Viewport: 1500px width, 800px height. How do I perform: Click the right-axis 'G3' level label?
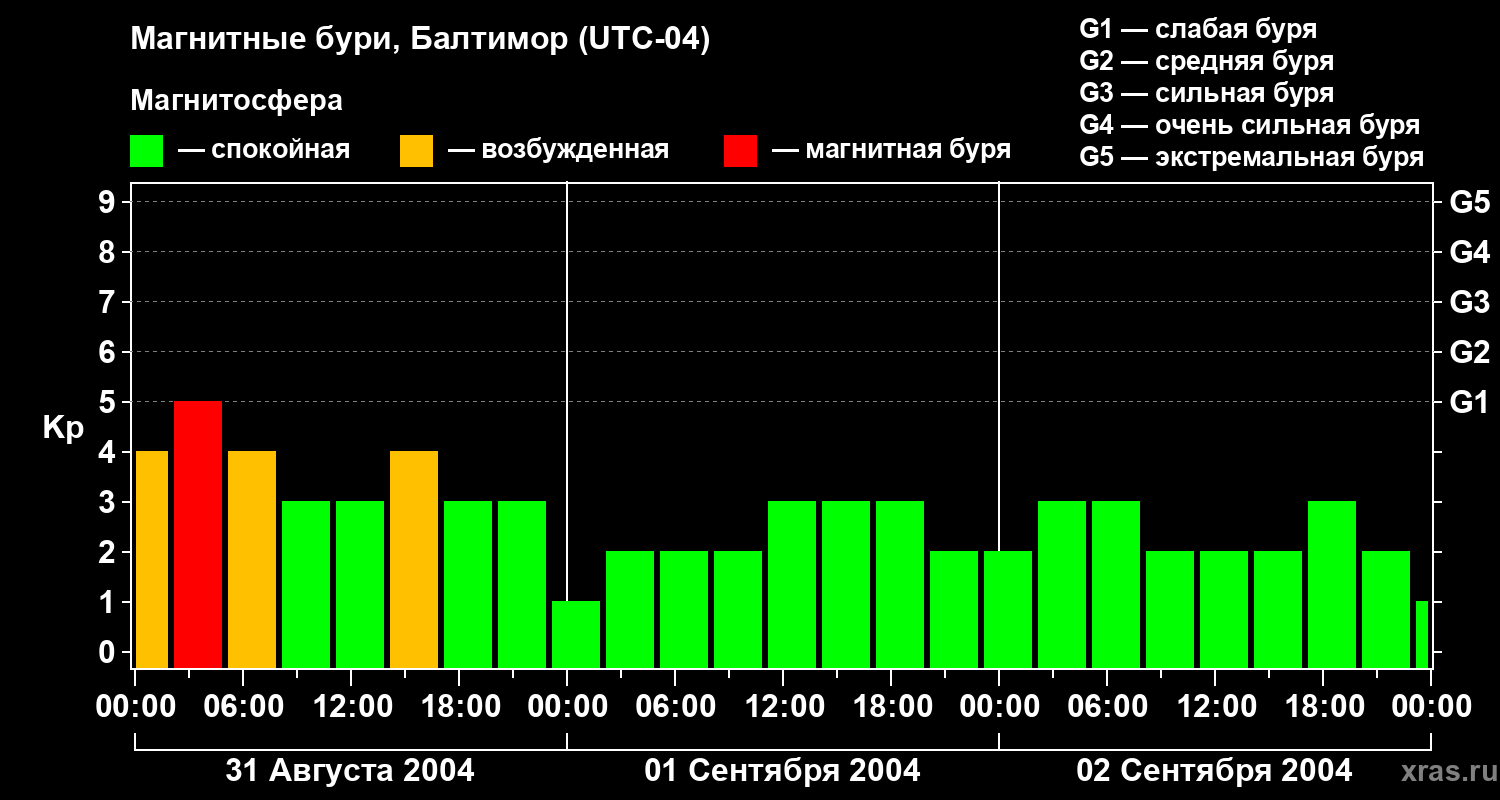tap(1469, 303)
